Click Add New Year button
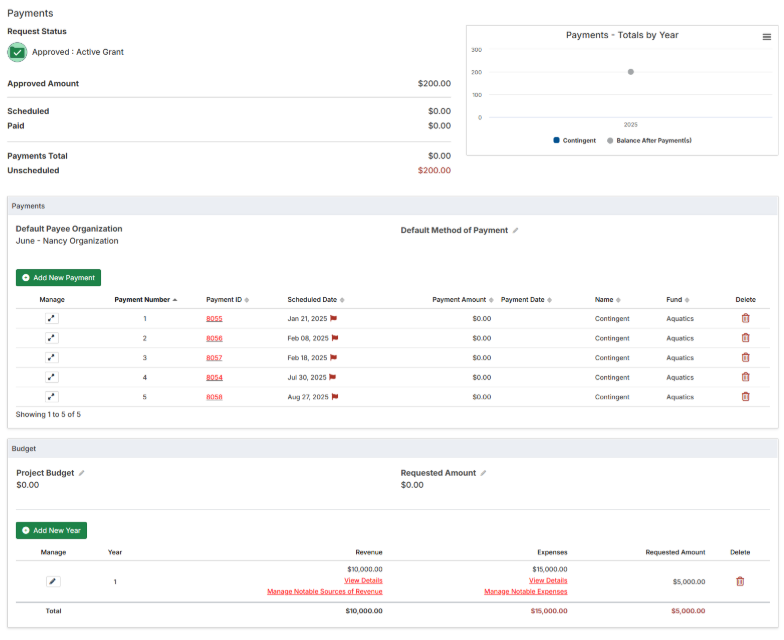This screenshot has width=784, height=640. pyautogui.click(x=51, y=530)
